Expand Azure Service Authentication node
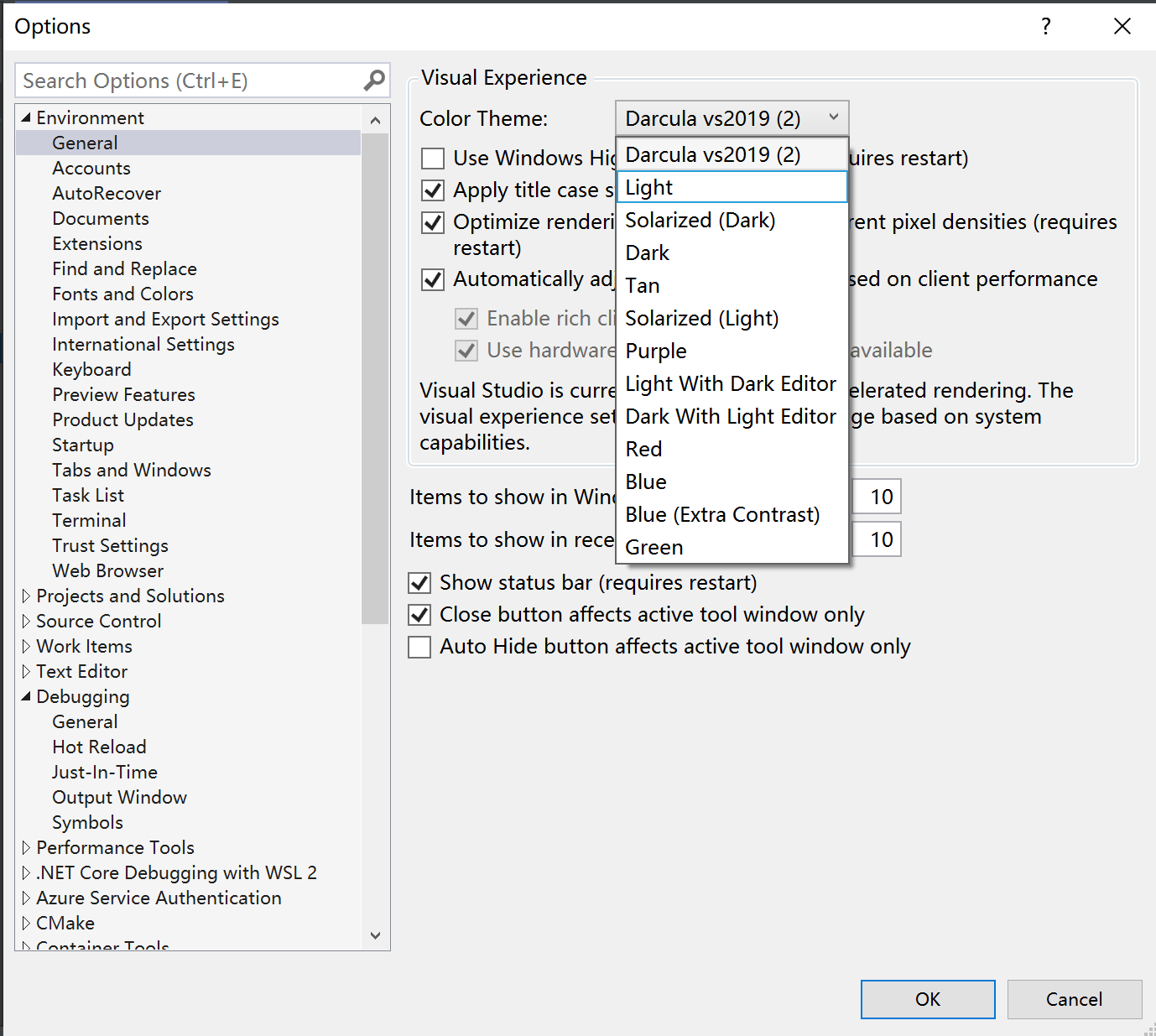The image size is (1156, 1036). (x=26, y=898)
